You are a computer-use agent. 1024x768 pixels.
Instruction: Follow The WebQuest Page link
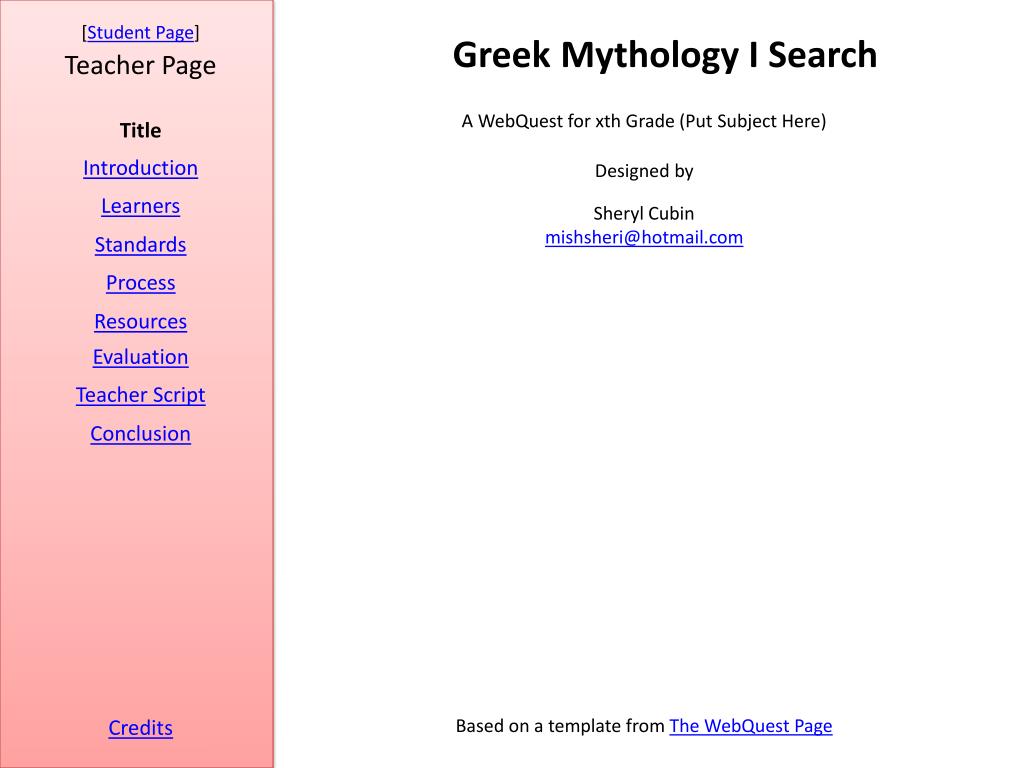tap(750, 726)
